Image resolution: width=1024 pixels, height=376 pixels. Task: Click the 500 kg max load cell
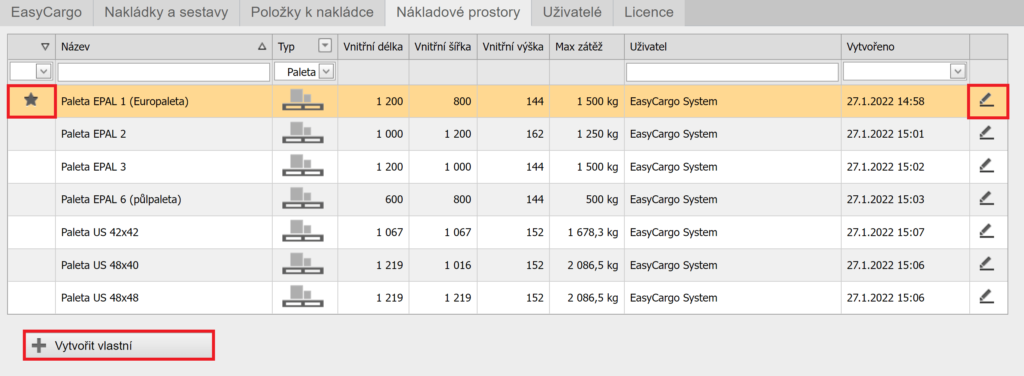coord(586,199)
